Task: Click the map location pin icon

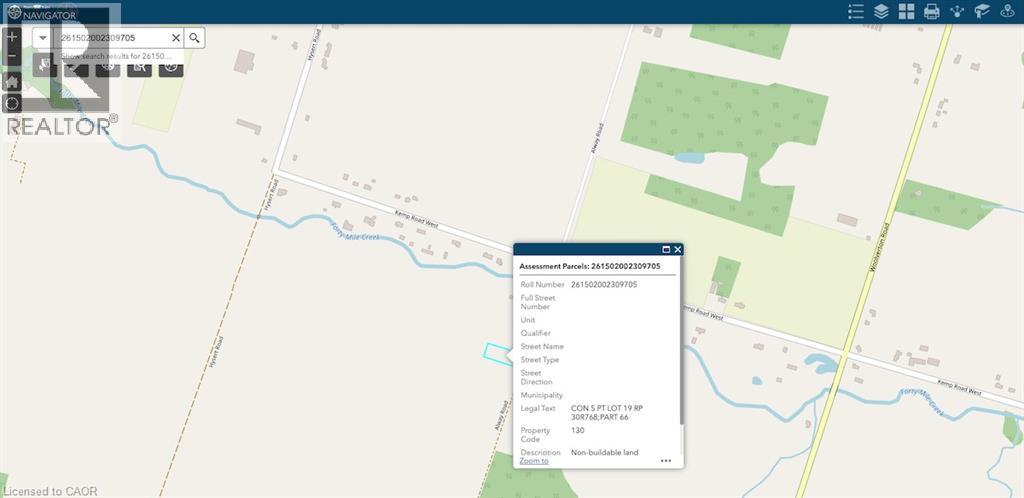Action: (x=1008, y=11)
